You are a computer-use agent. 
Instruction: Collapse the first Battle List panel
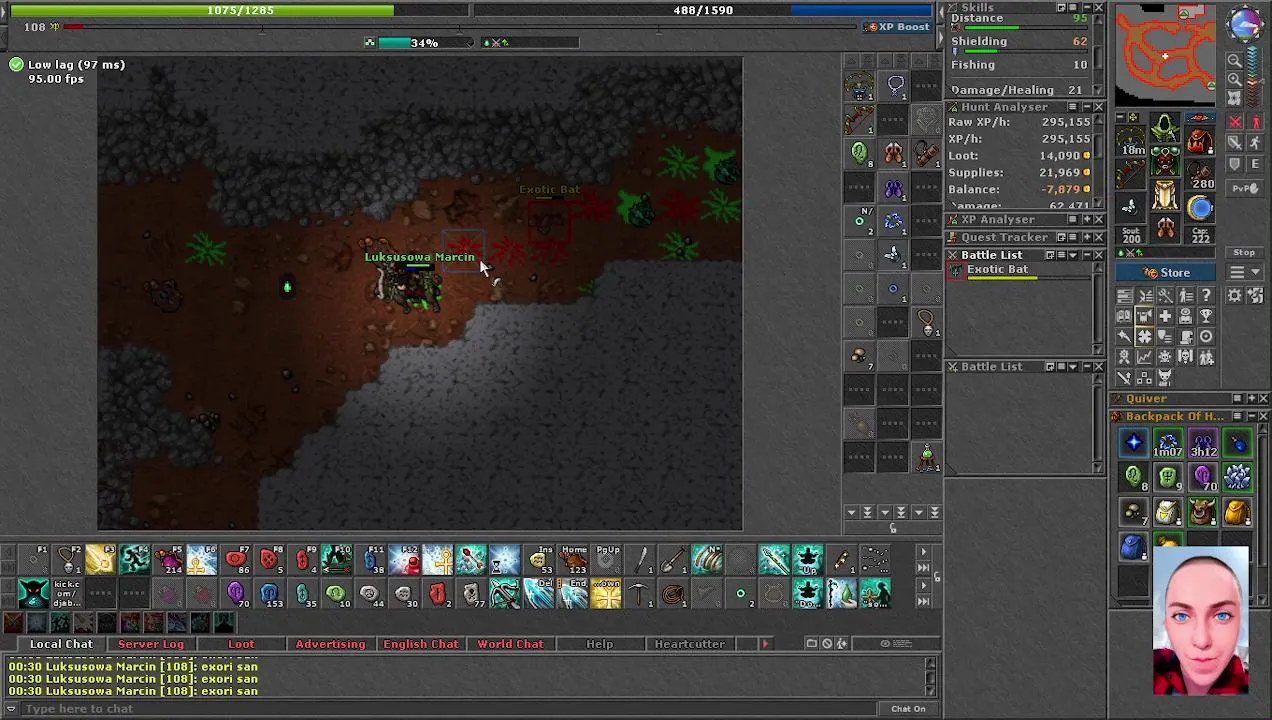[x=1087, y=255]
